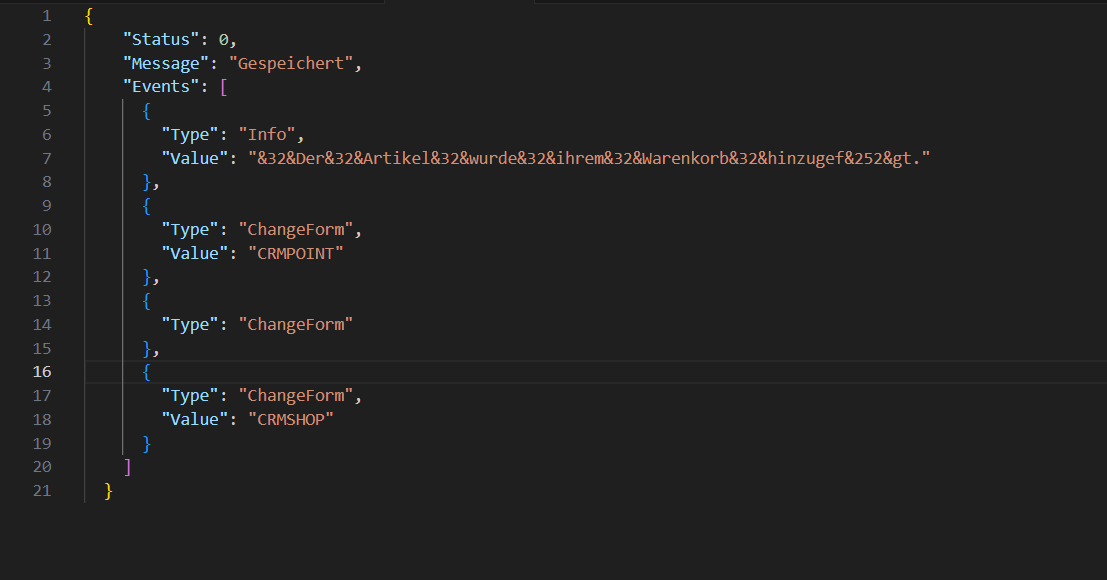Click line number 1 in the gutter
This screenshot has height=580, width=1107.
(46, 16)
